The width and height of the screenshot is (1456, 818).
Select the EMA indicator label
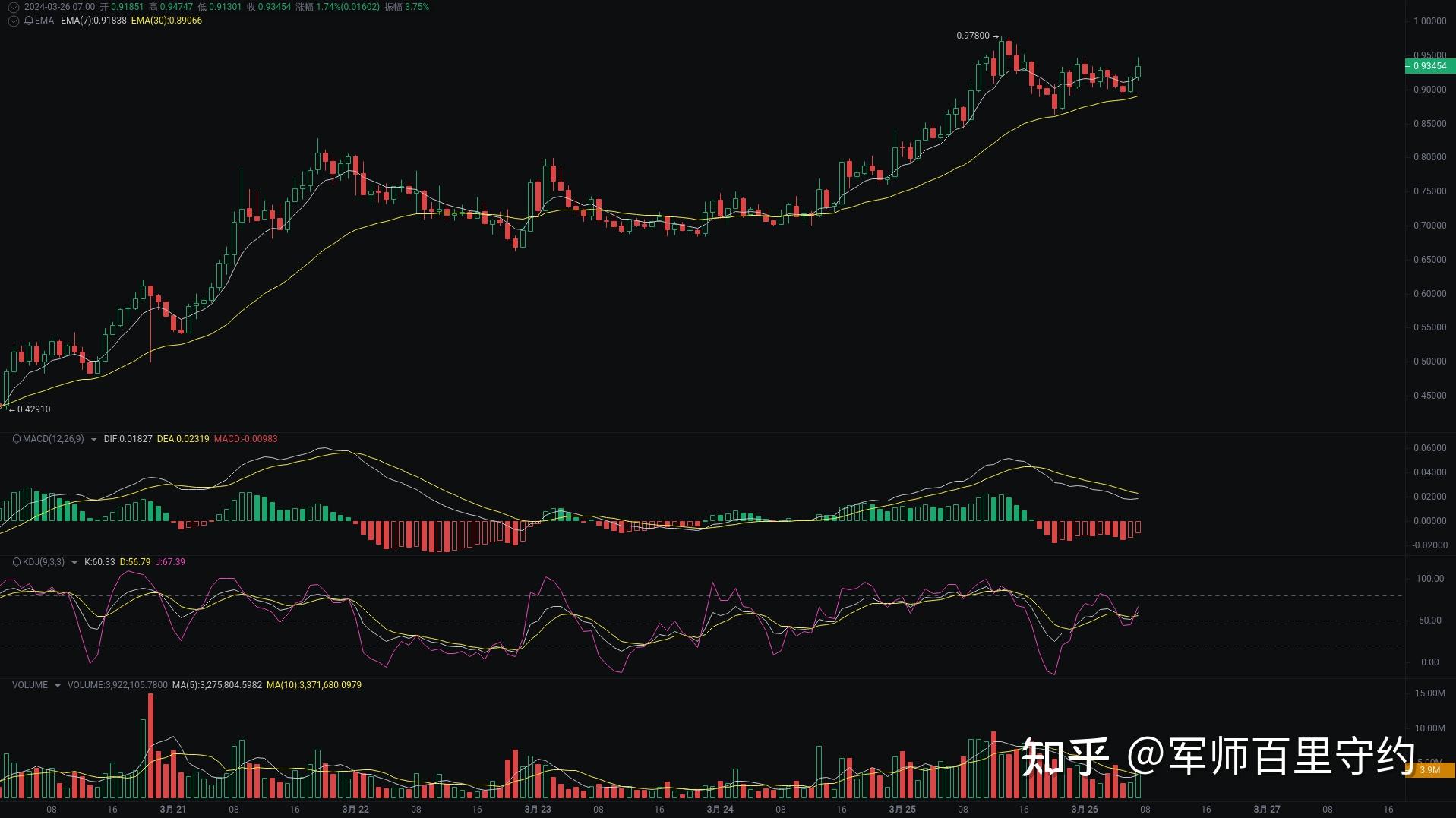pos(44,21)
